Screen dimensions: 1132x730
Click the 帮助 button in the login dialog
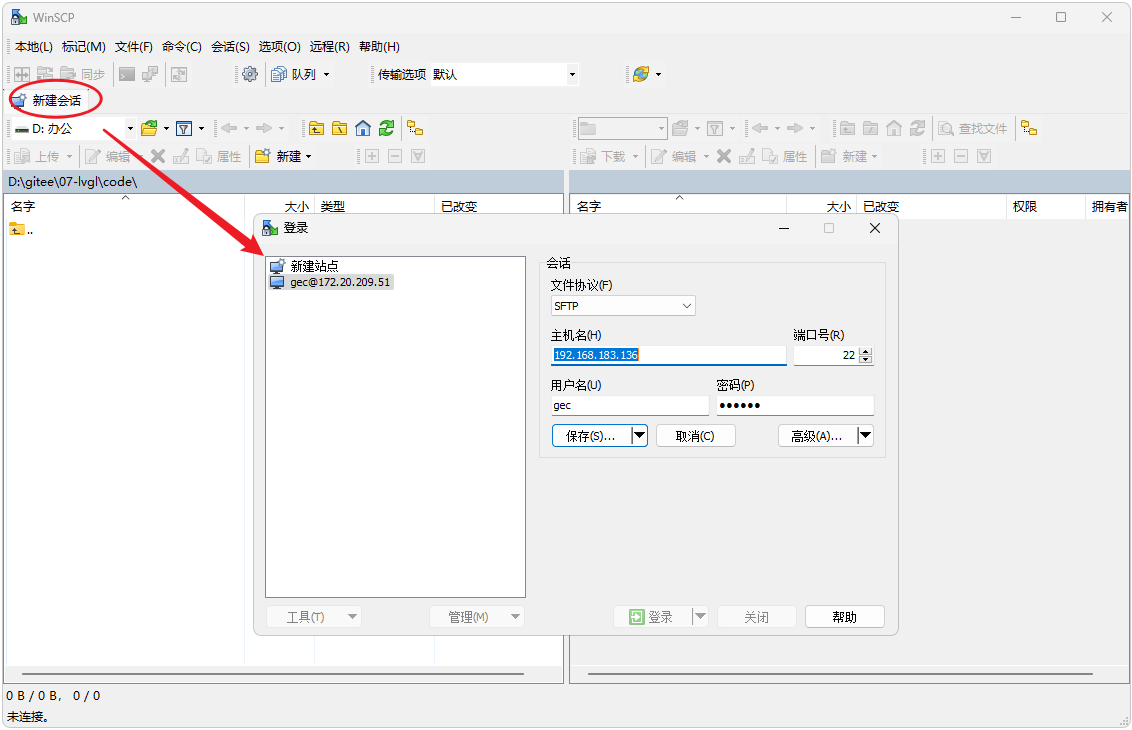[x=844, y=617]
